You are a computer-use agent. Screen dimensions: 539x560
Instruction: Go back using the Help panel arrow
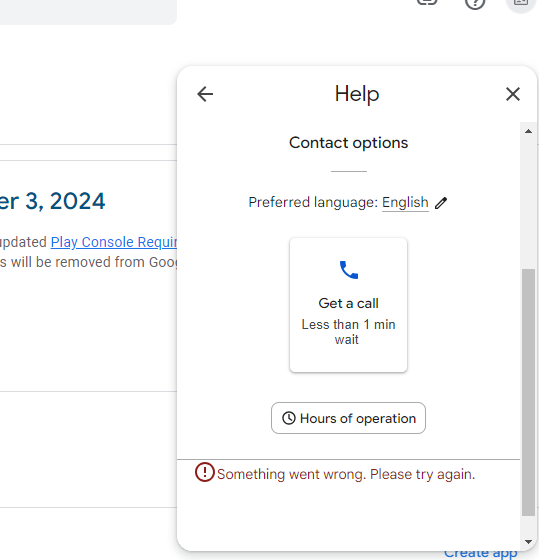coord(205,94)
